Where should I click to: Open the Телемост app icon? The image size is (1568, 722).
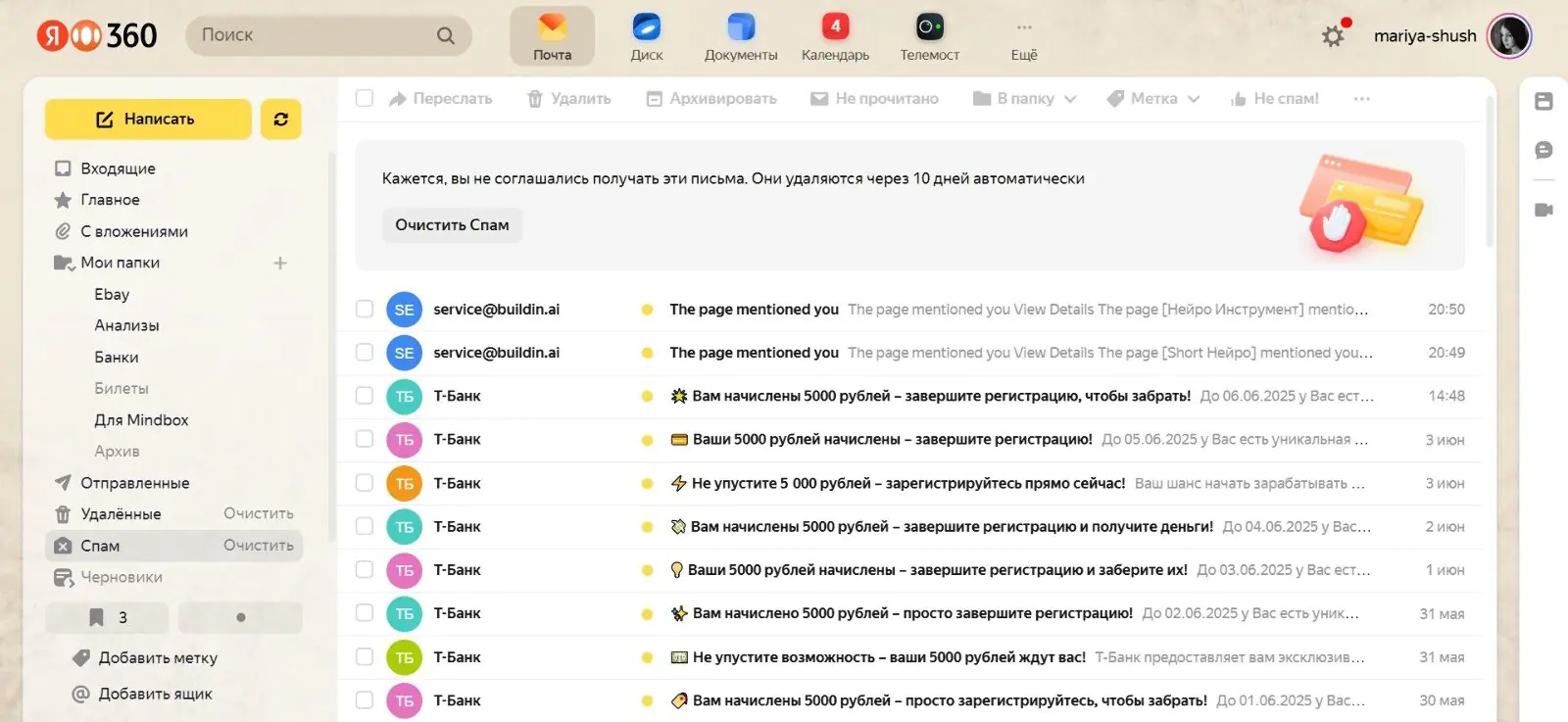point(929,36)
